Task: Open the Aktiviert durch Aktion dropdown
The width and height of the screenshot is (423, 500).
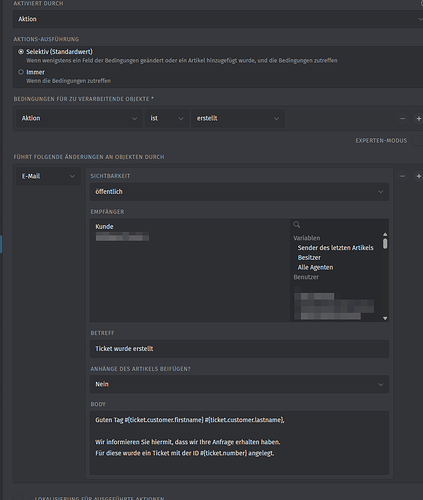Action: click(218, 19)
